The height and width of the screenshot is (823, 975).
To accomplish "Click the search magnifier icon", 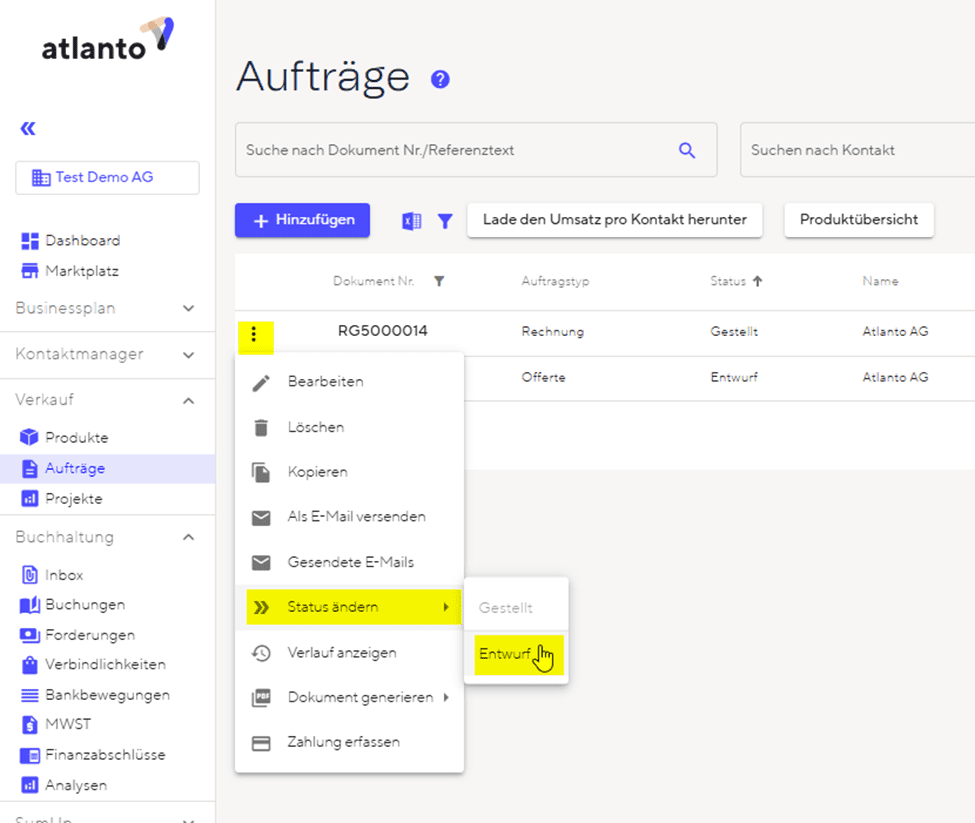I will pyautogui.click(x=687, y=150).
